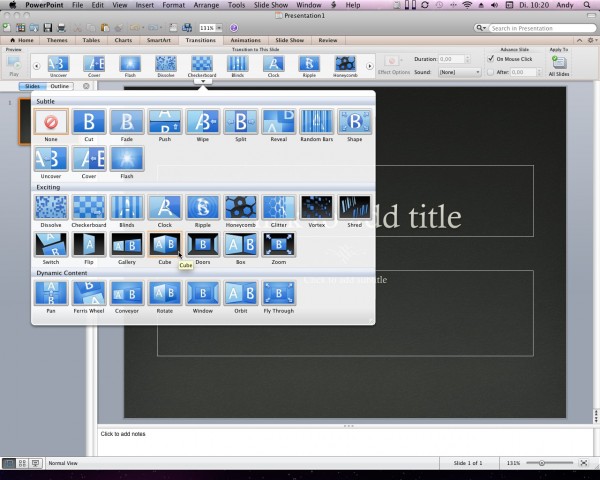Screen dimensions: 600x480
Task: Toggle the On Mouse Click checkbox
Action: [x=491, y=59]
